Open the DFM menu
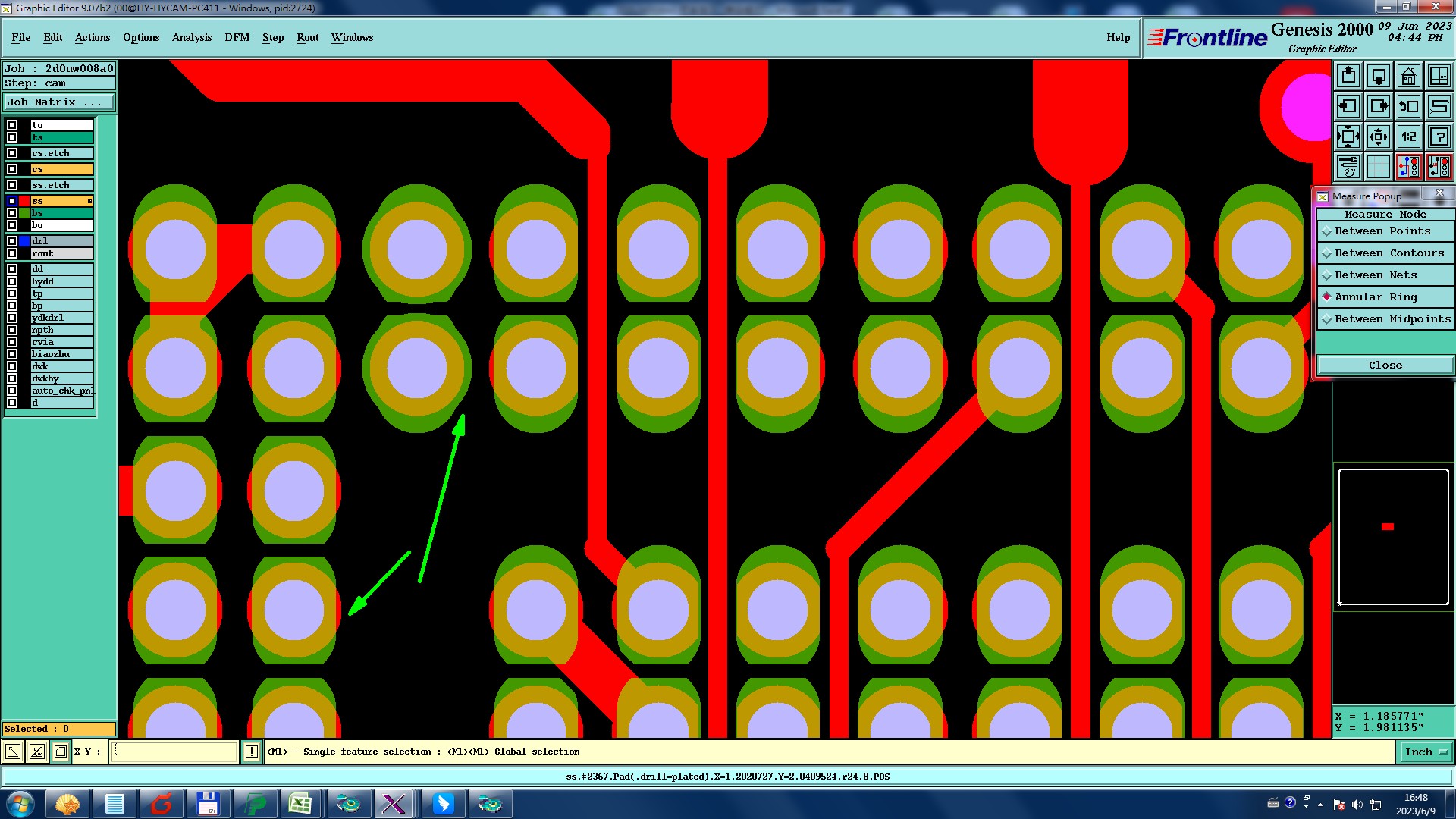The image size is (1456, 819). [x=237, y=37]
